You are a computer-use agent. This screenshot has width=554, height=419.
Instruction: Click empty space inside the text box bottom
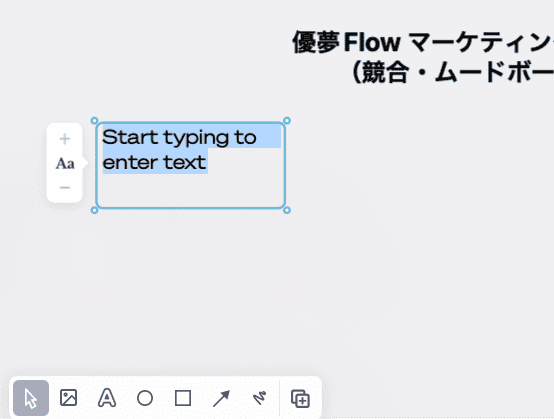(x=191, y=191)
